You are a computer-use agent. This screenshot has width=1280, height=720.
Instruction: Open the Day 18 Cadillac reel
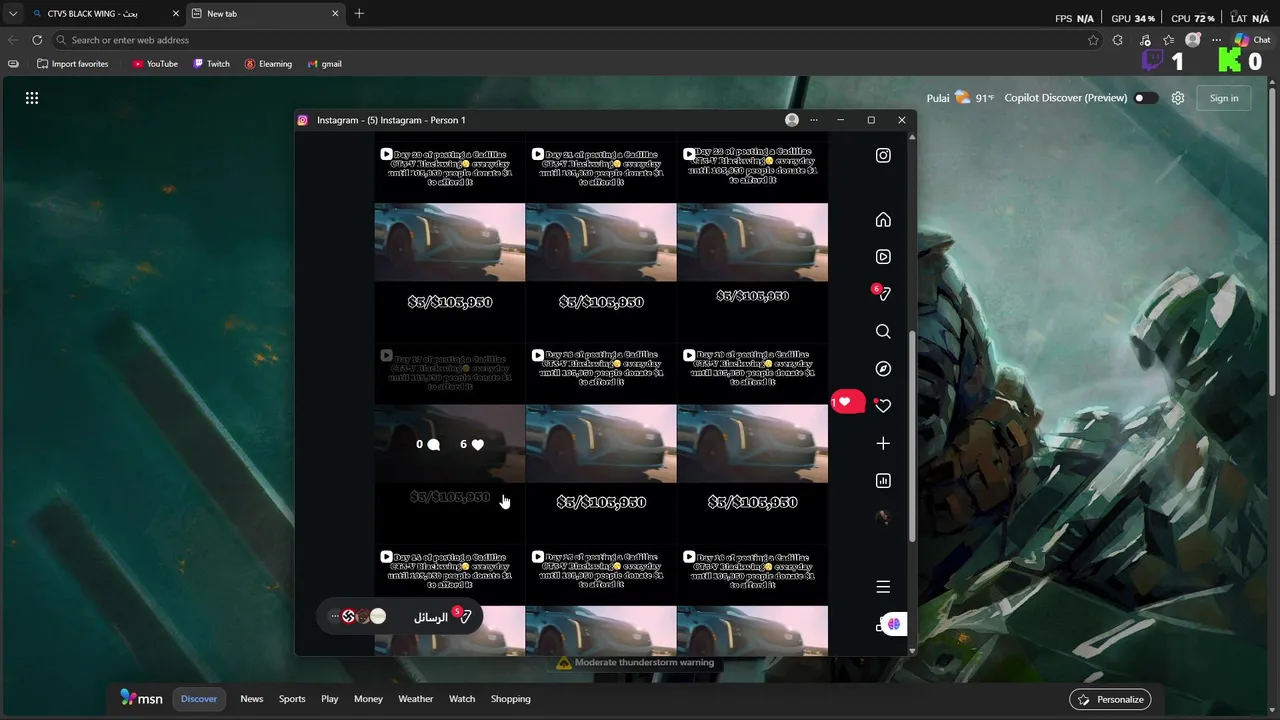pos(601,444)
